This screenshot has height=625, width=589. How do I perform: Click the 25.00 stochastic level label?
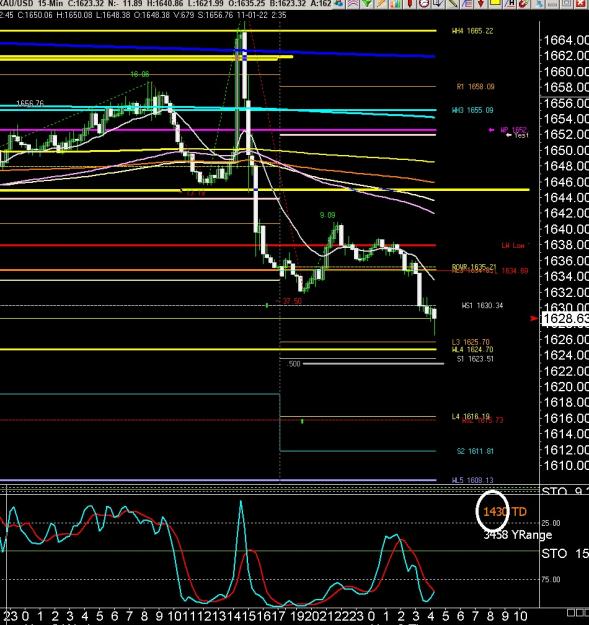551,523
